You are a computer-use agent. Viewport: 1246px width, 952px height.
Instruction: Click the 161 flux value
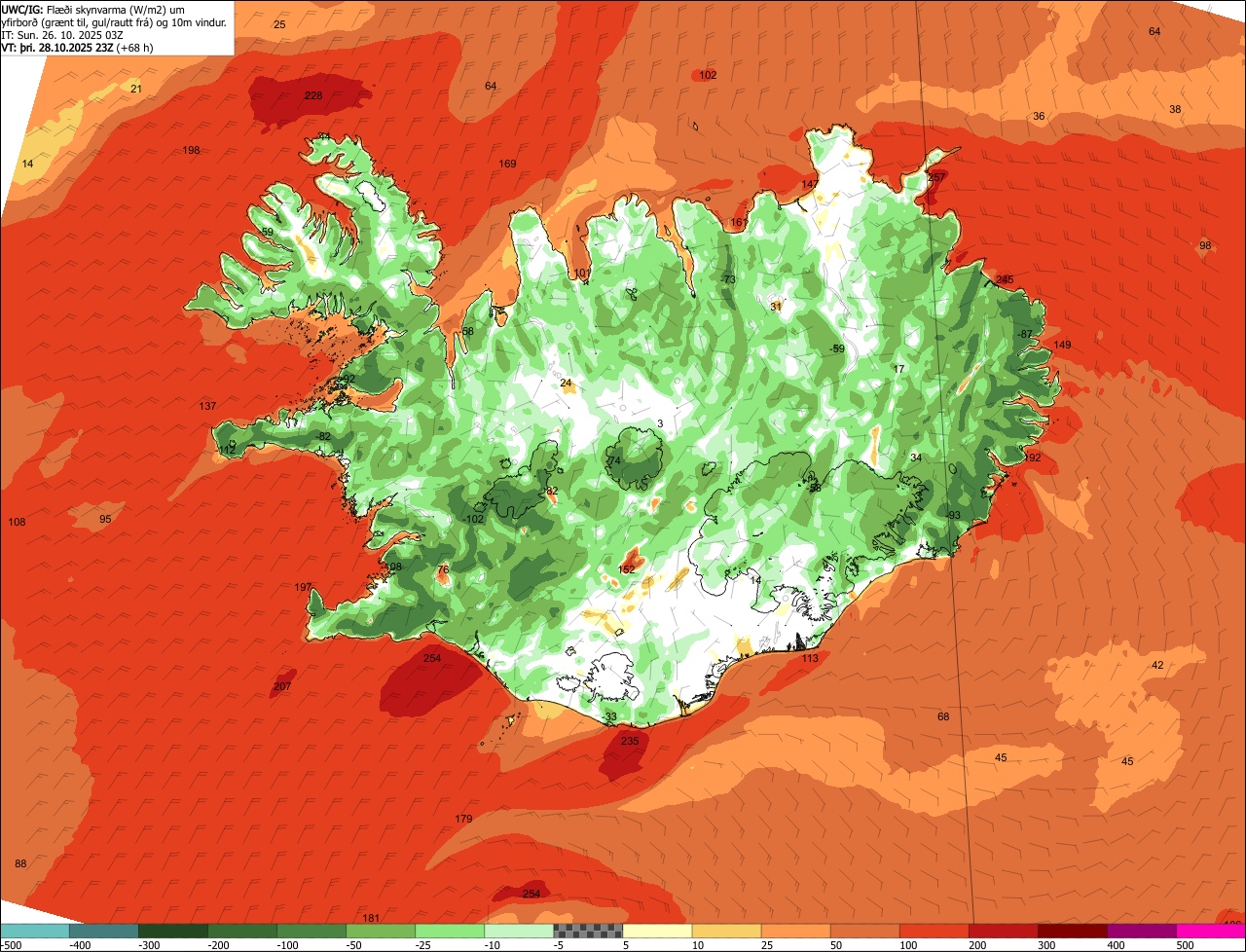coord(739,222)
